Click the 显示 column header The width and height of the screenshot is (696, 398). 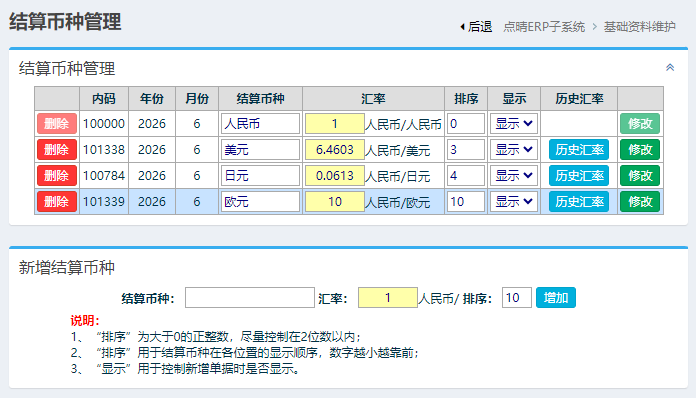pyautogui.click(x=514, y=99)
